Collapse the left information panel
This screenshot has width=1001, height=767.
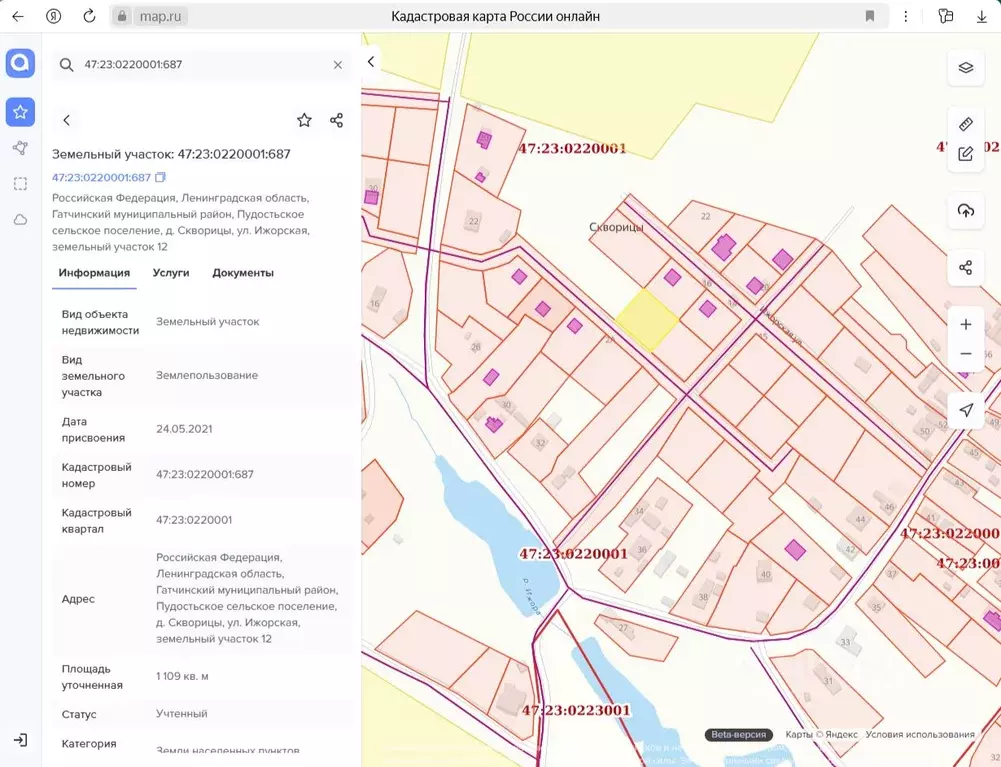[x=371, y=62]
